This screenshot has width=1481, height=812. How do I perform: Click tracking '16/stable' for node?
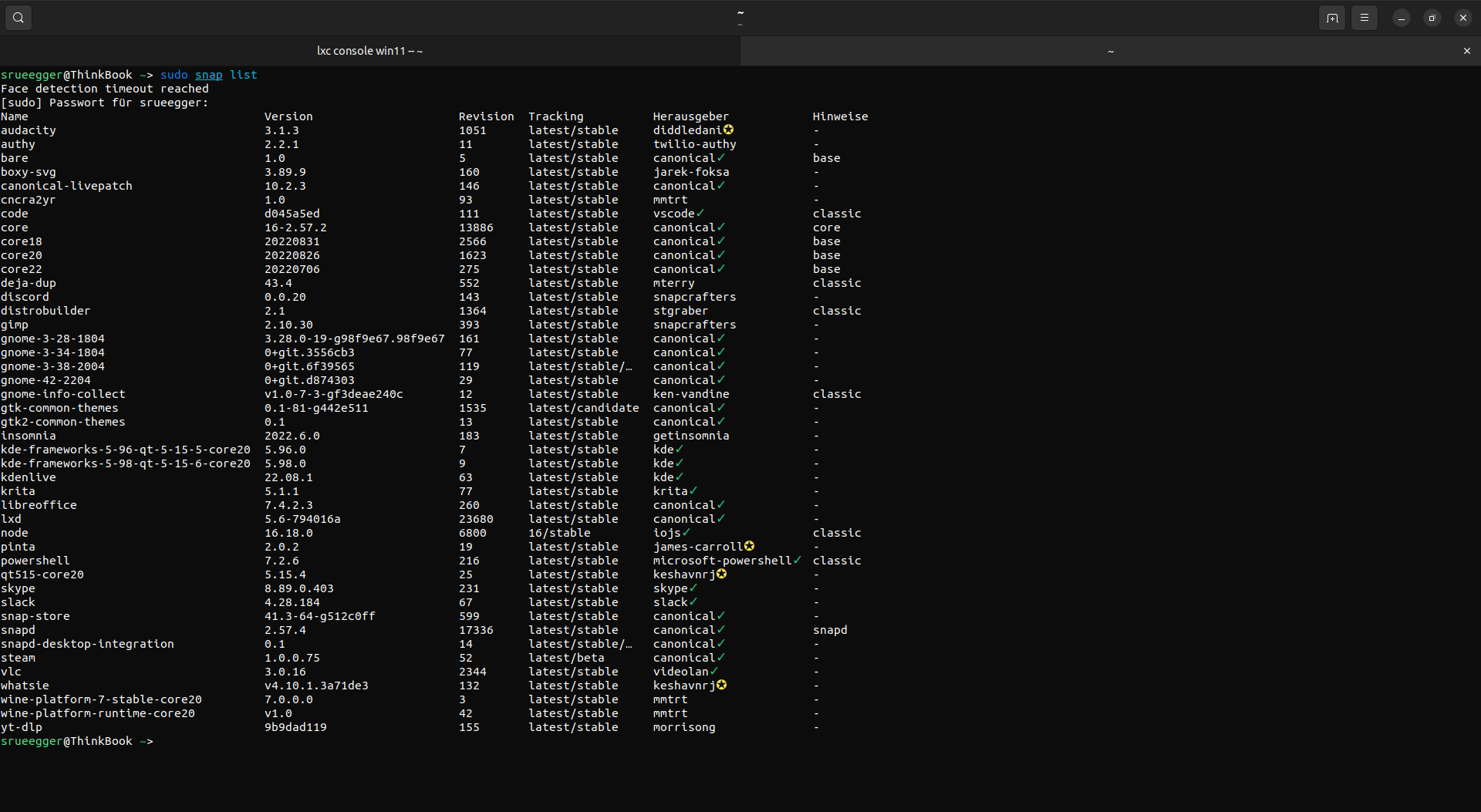click(559, 533)
